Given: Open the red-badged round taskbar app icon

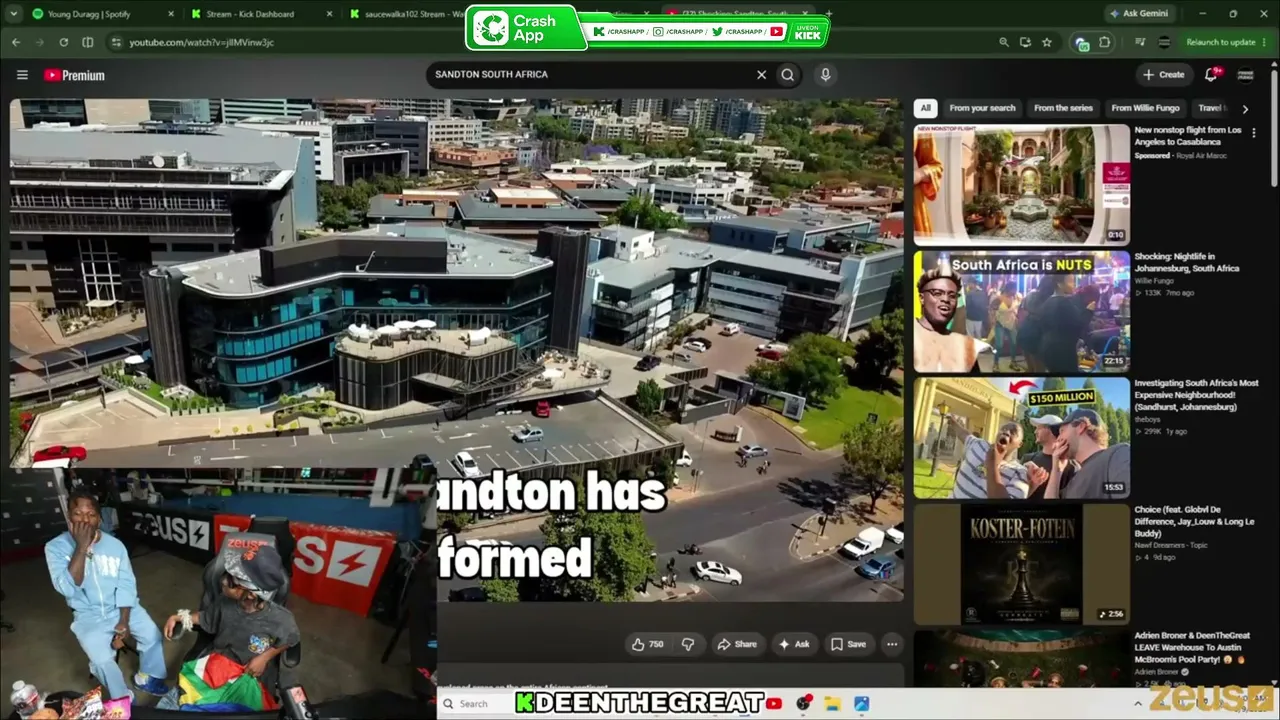Looking at the screenshot, I should click(x=803, y=704).
